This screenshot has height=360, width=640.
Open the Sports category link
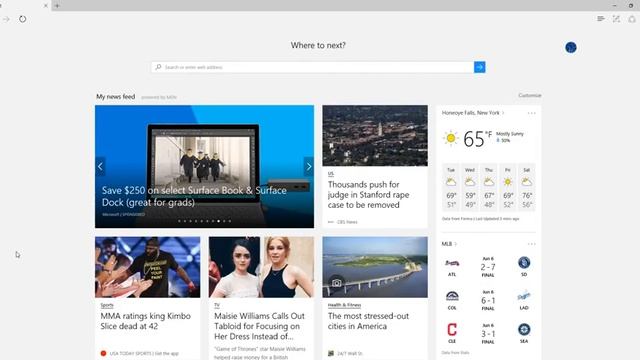tap(107, 305)
